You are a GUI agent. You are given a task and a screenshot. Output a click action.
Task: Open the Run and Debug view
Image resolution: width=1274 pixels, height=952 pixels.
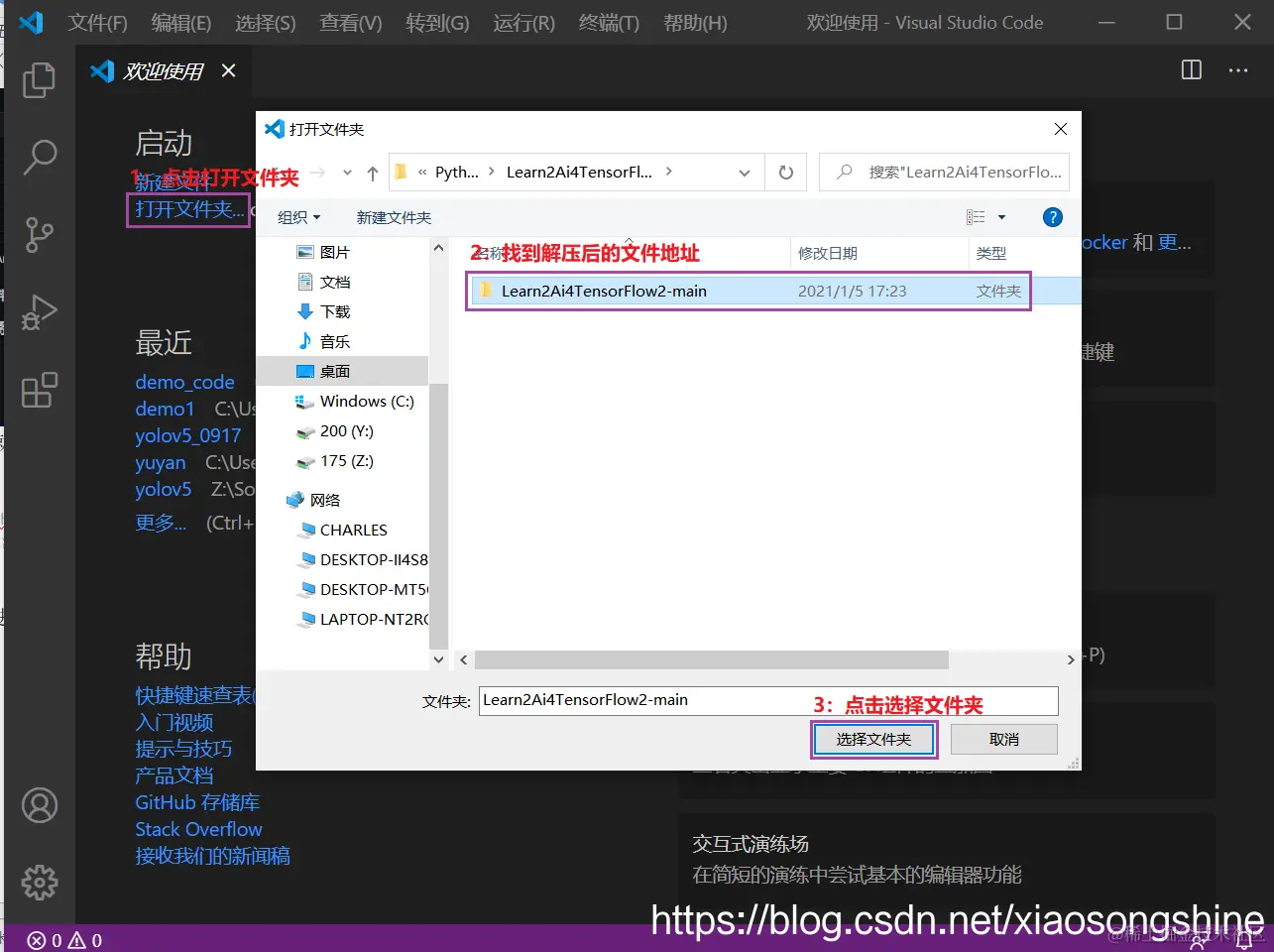tap(39, 311)
